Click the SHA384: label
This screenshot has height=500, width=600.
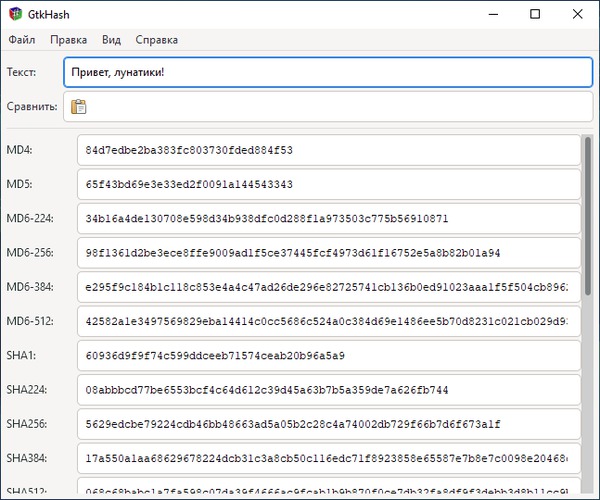27,458
